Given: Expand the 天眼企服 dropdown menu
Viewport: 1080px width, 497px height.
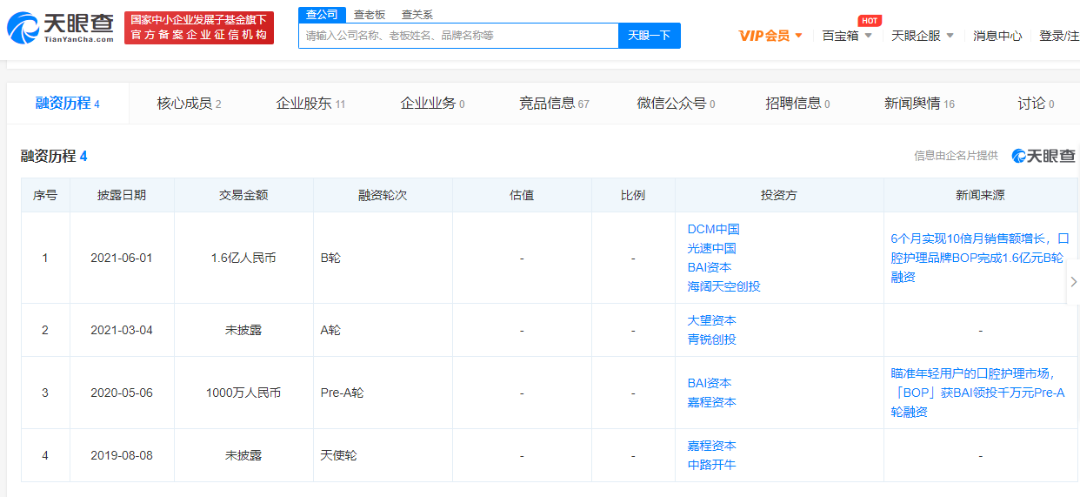Looking at the screenshot, I should (x=922, y=36).
